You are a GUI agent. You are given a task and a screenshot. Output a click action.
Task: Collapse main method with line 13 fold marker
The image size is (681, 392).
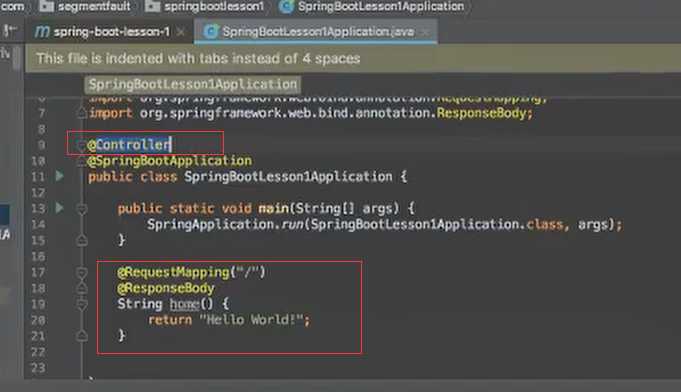(82, 209)
